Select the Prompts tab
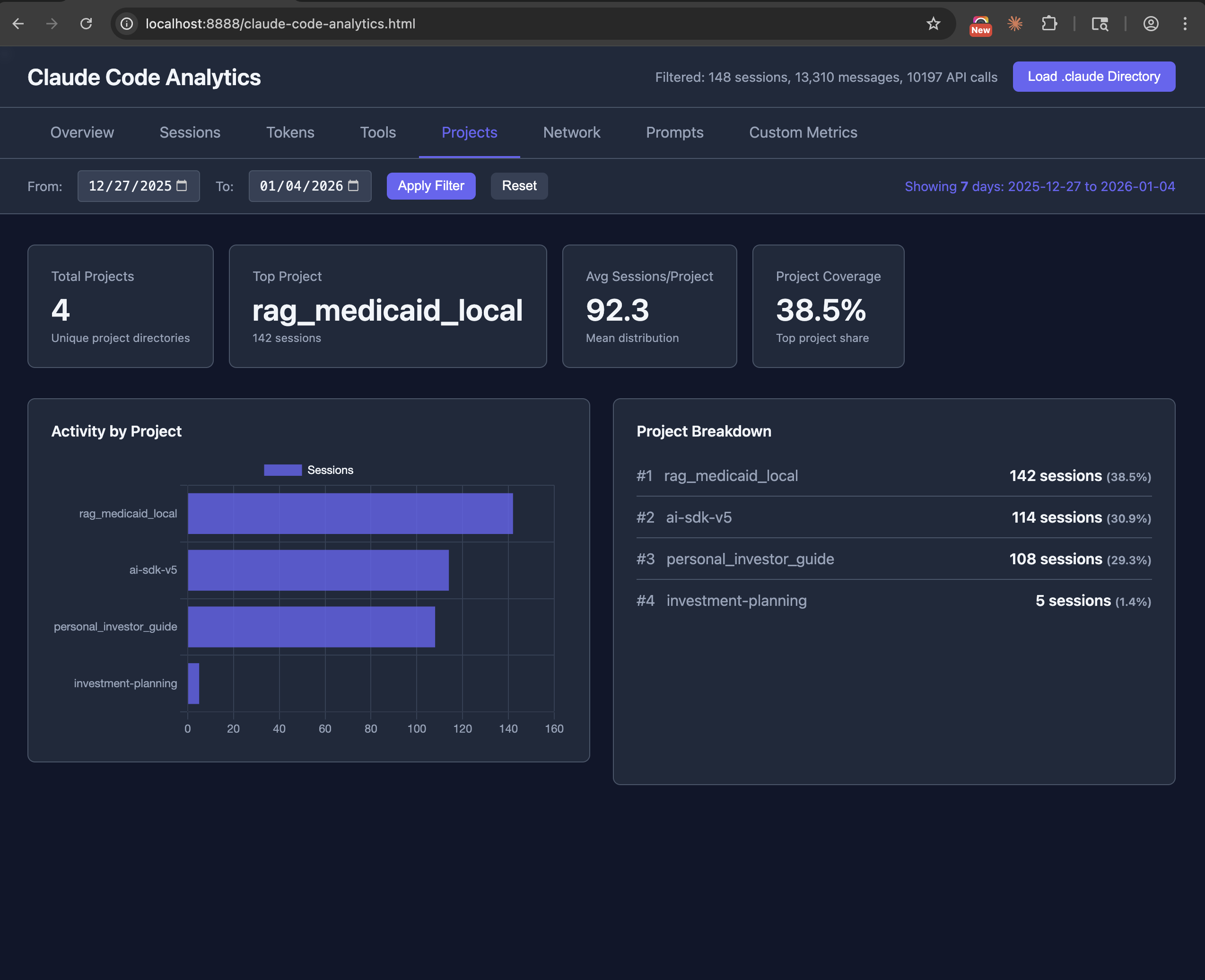The image size is (1205, 980). click(x=674, y=132)
